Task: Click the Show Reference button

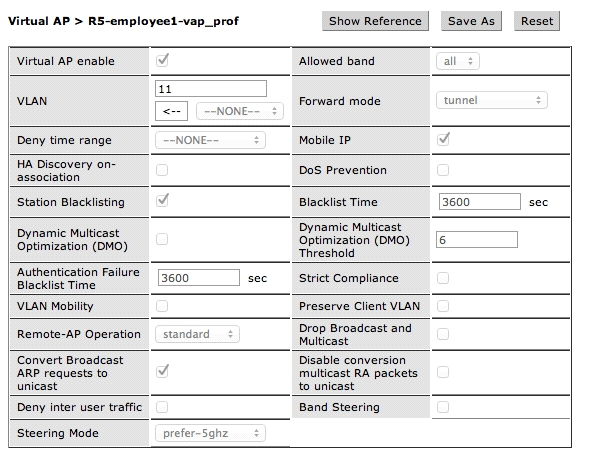Action: click(x=375, y=21)
